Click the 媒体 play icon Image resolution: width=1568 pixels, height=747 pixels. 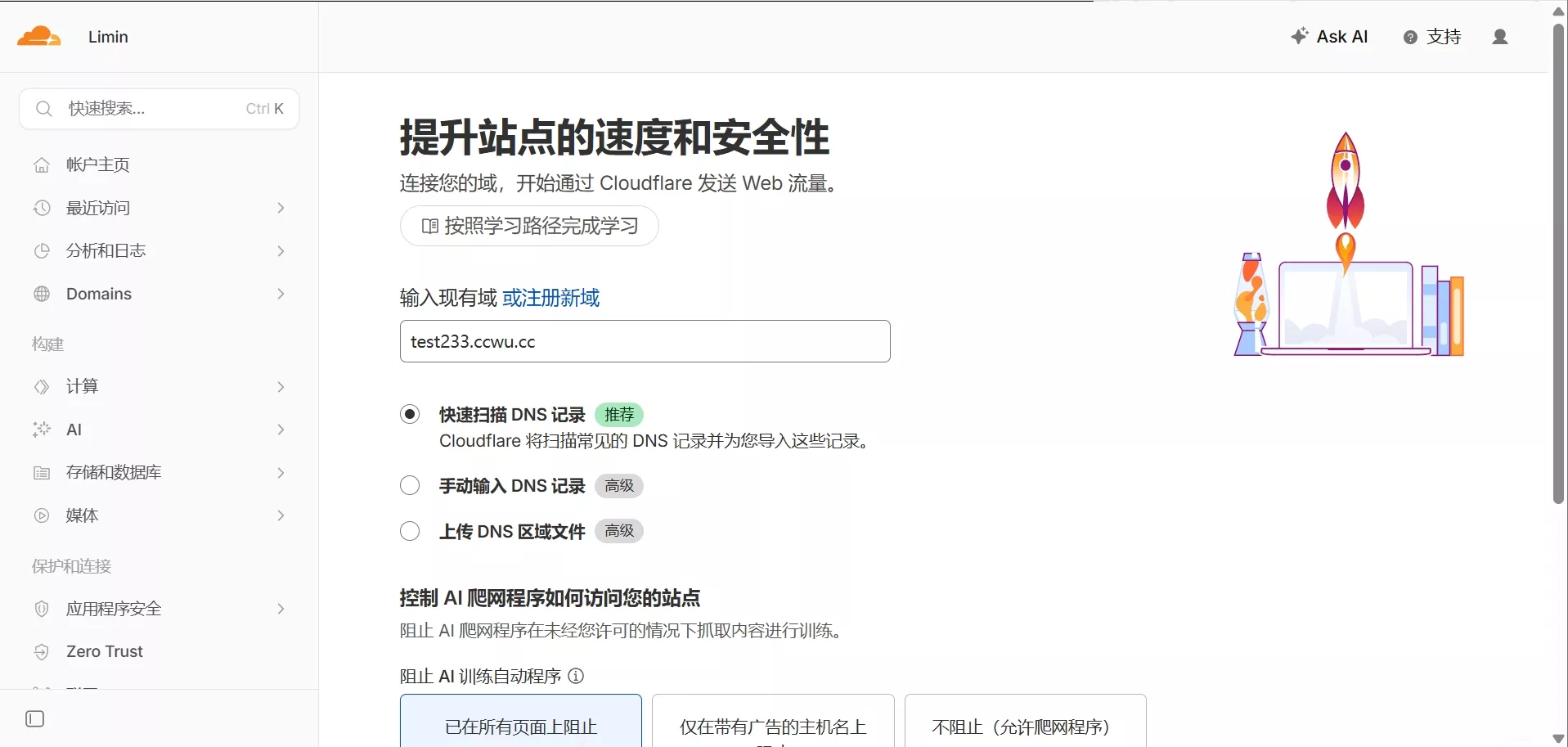pos(42,515)
